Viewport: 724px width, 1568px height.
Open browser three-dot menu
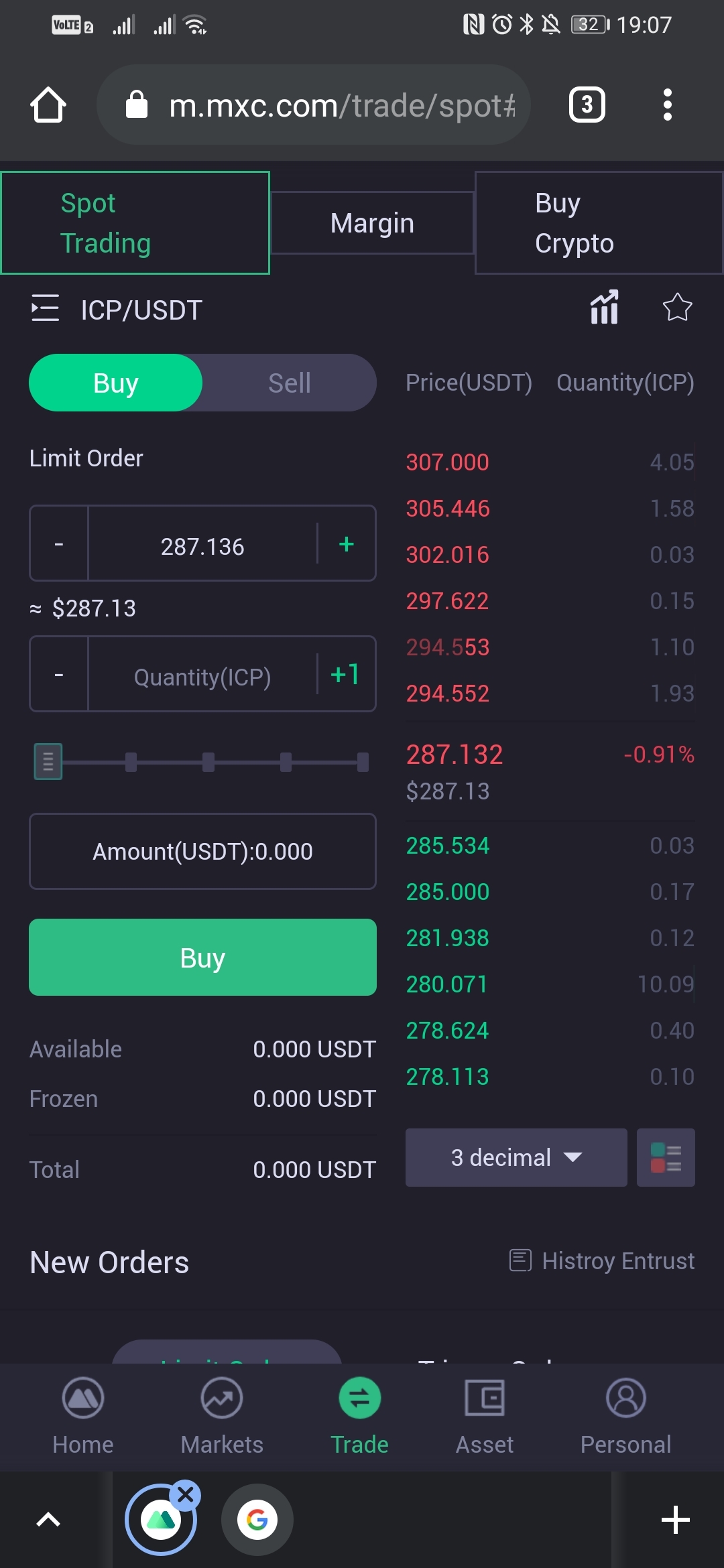coord(667,105)
